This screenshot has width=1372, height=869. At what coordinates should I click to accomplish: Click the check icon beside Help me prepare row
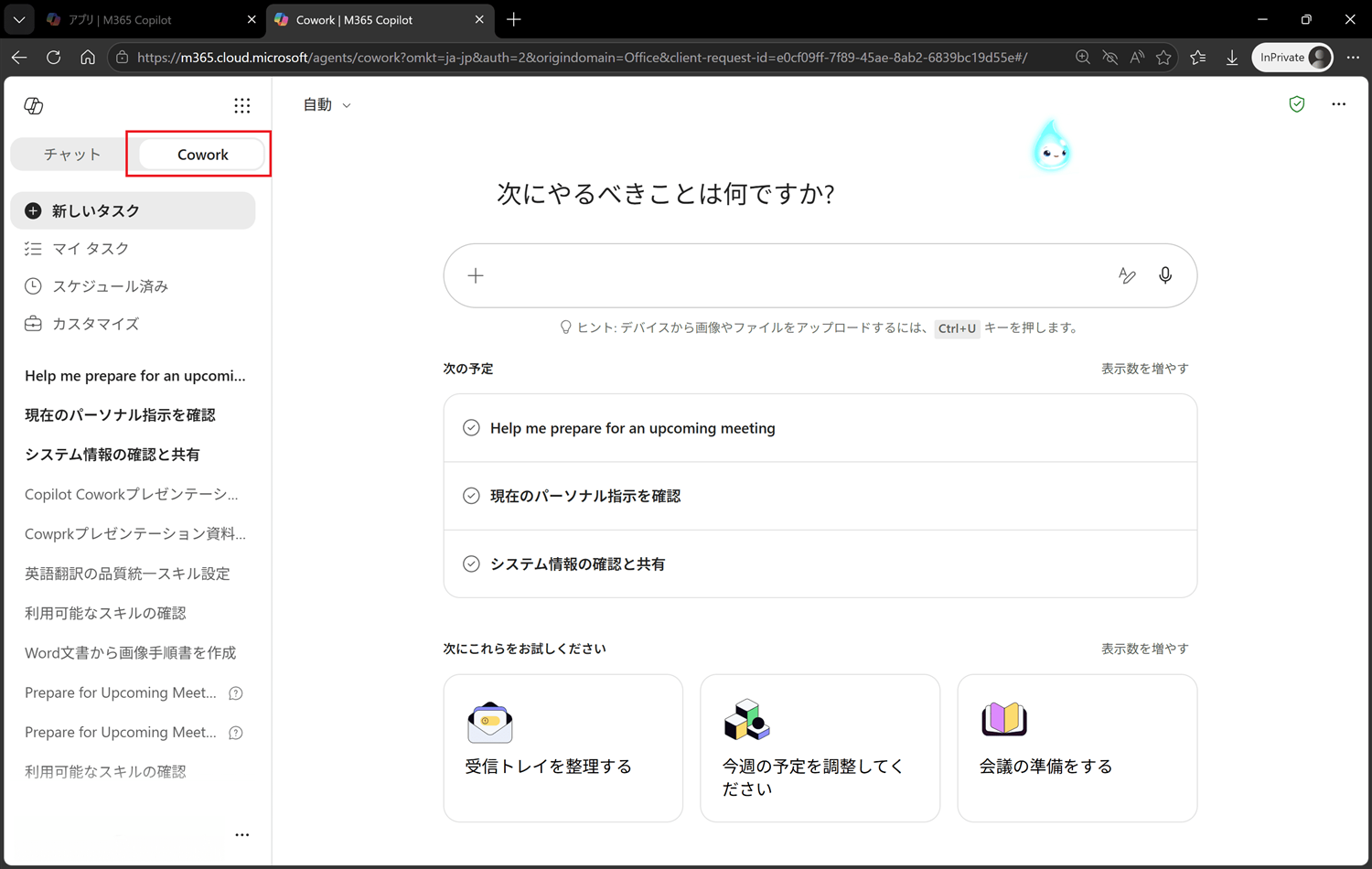tap(471, 428)
